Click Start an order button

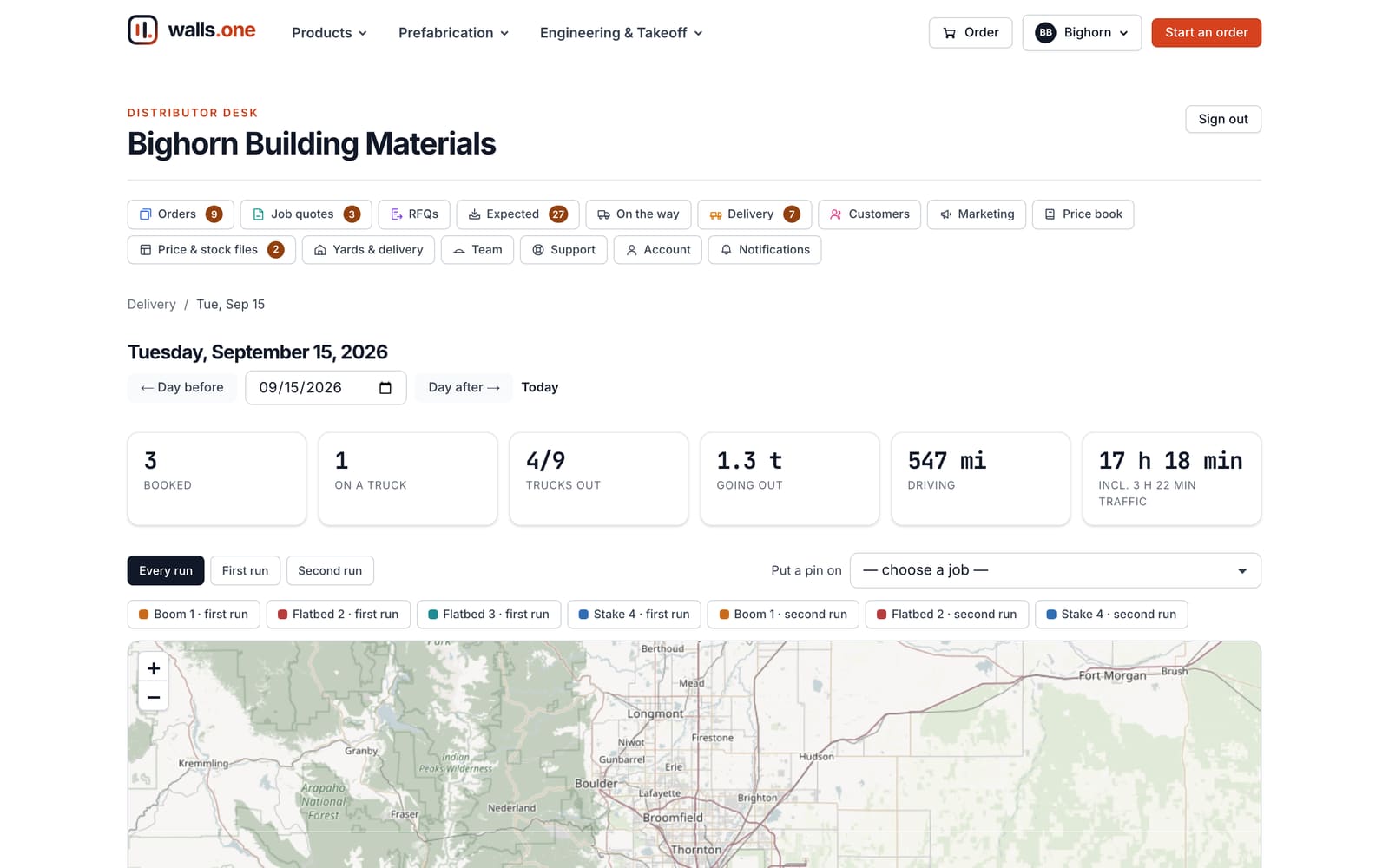pyautogui.click(x=1207, y=33)
